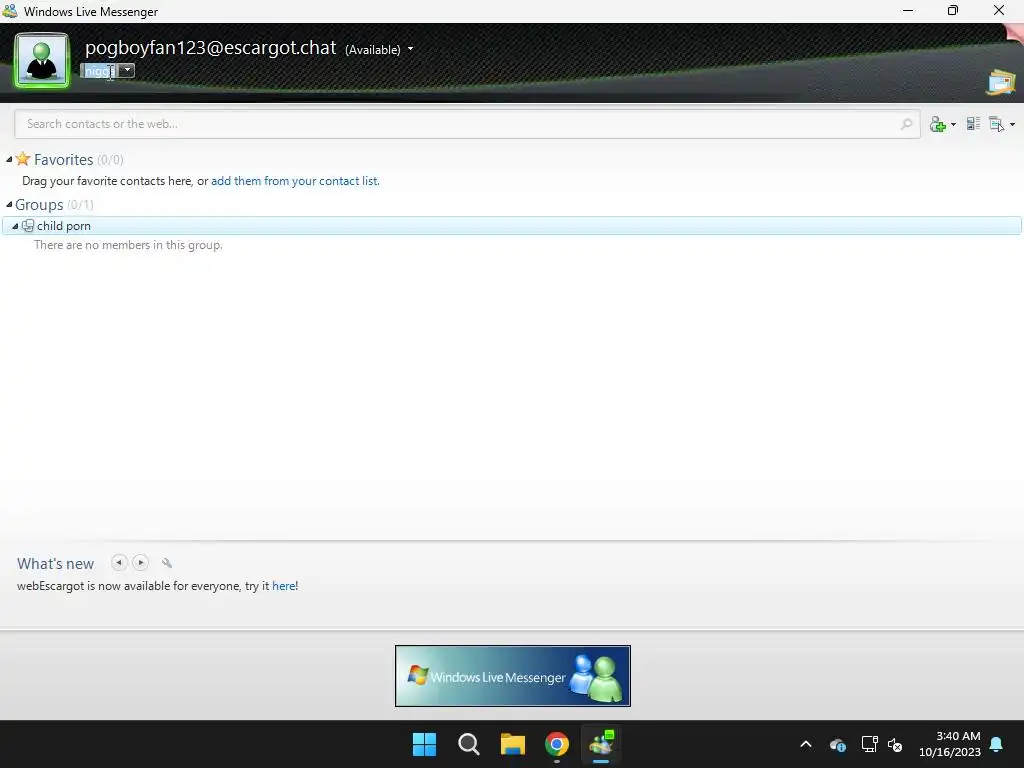
Task: Click the personal message field under the username
Action: [100, 71]
